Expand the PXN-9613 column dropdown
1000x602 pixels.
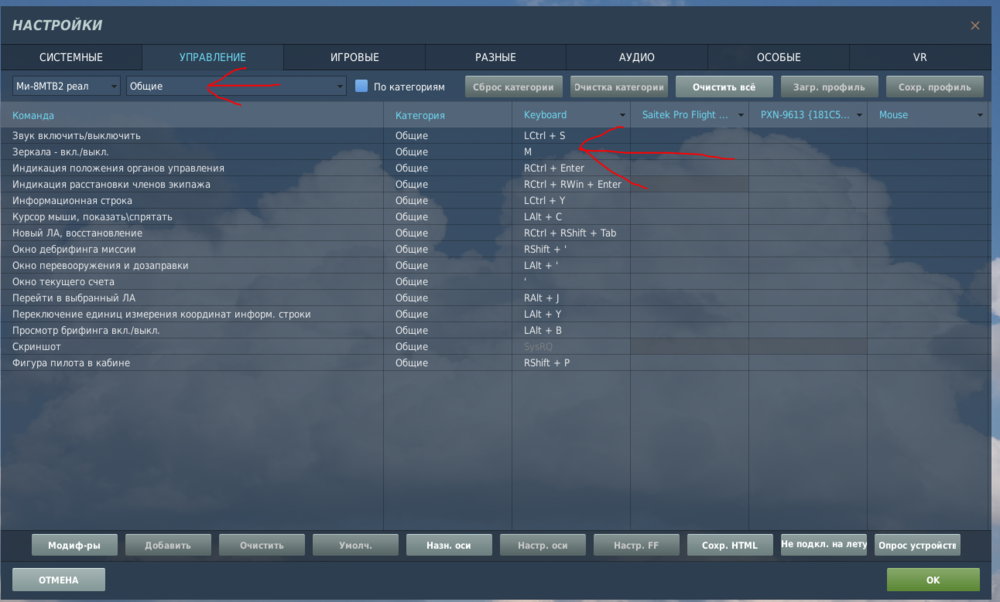coord(859,115)
